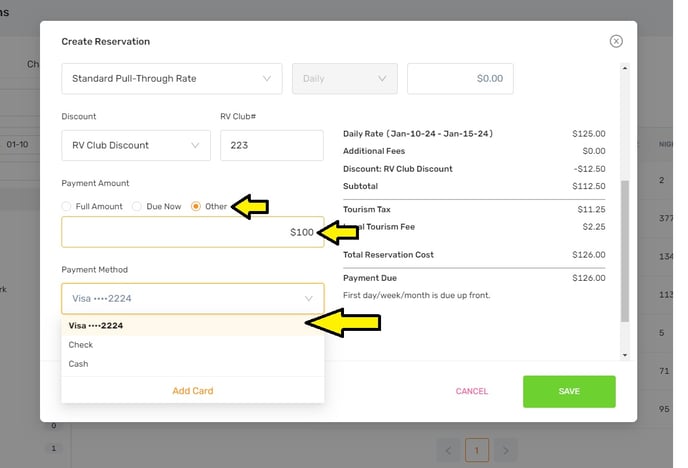Open the Standard Pull-Through Rate dropdown
The height and width of the screenshot is (468, 688).
171,78
